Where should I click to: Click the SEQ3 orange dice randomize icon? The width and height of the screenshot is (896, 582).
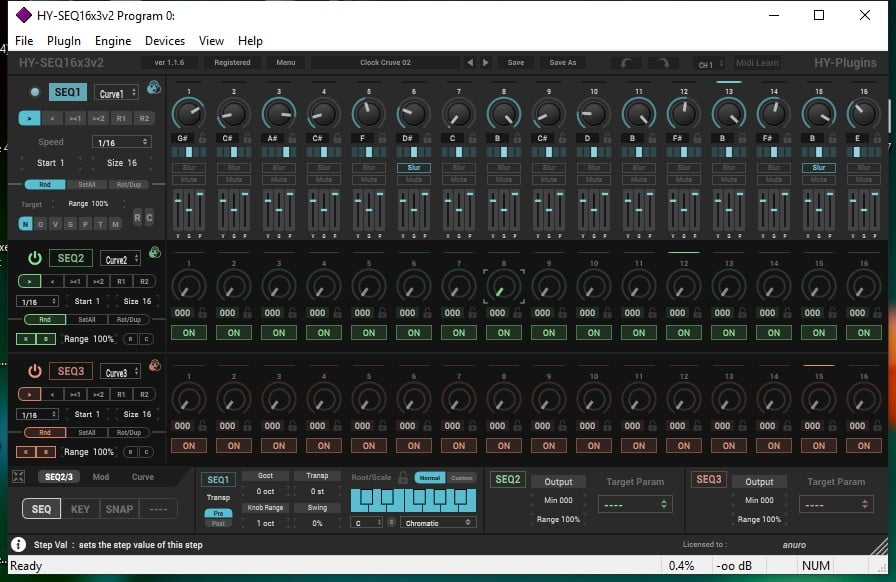coord(154,365)
